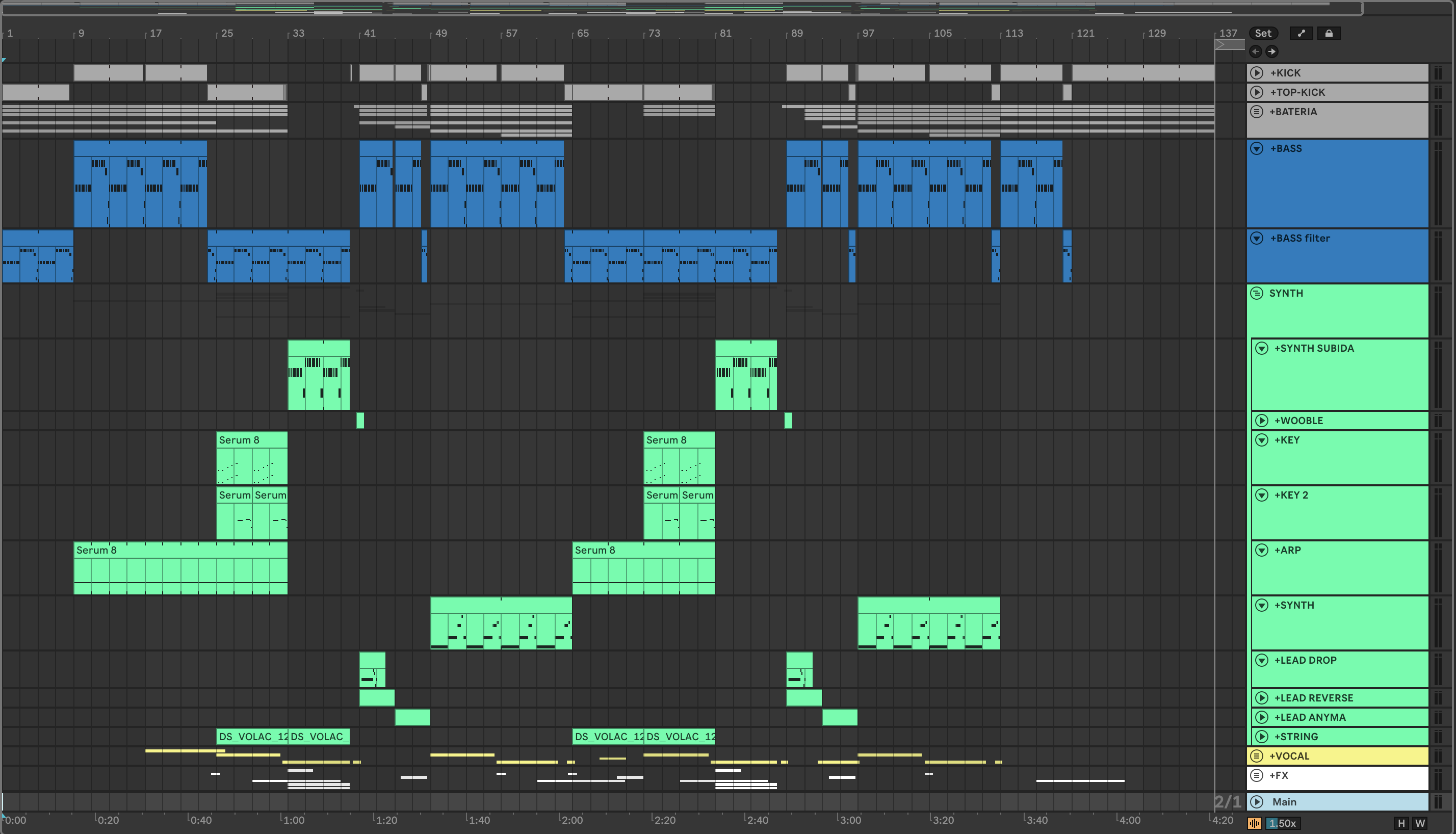1456x834 pixels.
Task: Jump to the next locator arrow
Action: [x=1271, y=51]
